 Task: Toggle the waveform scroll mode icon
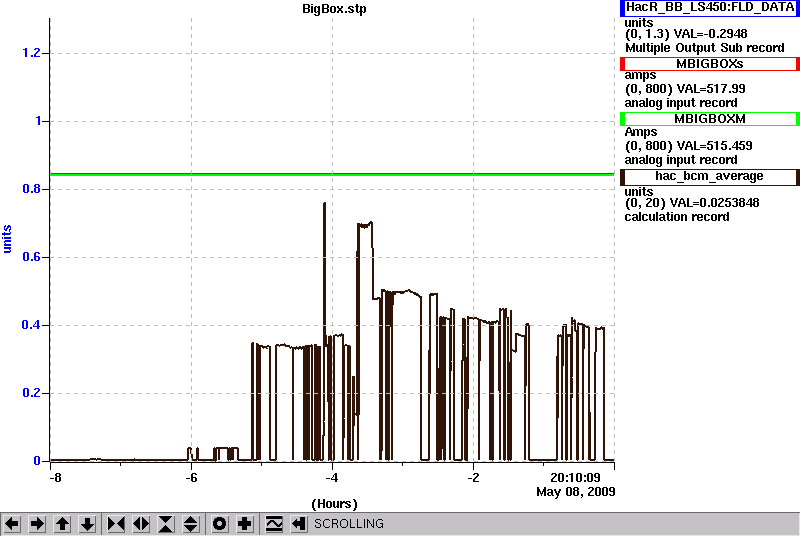[x=274, y=524]
